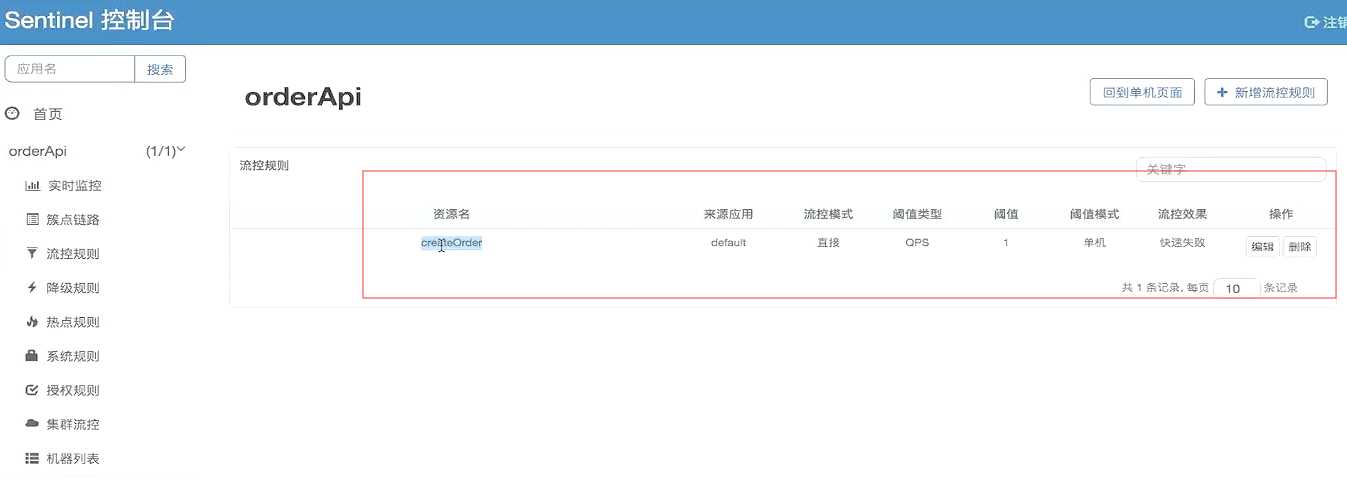Open 降级规则 from the sidebar
1347x493 pixels.
point(73,288)
